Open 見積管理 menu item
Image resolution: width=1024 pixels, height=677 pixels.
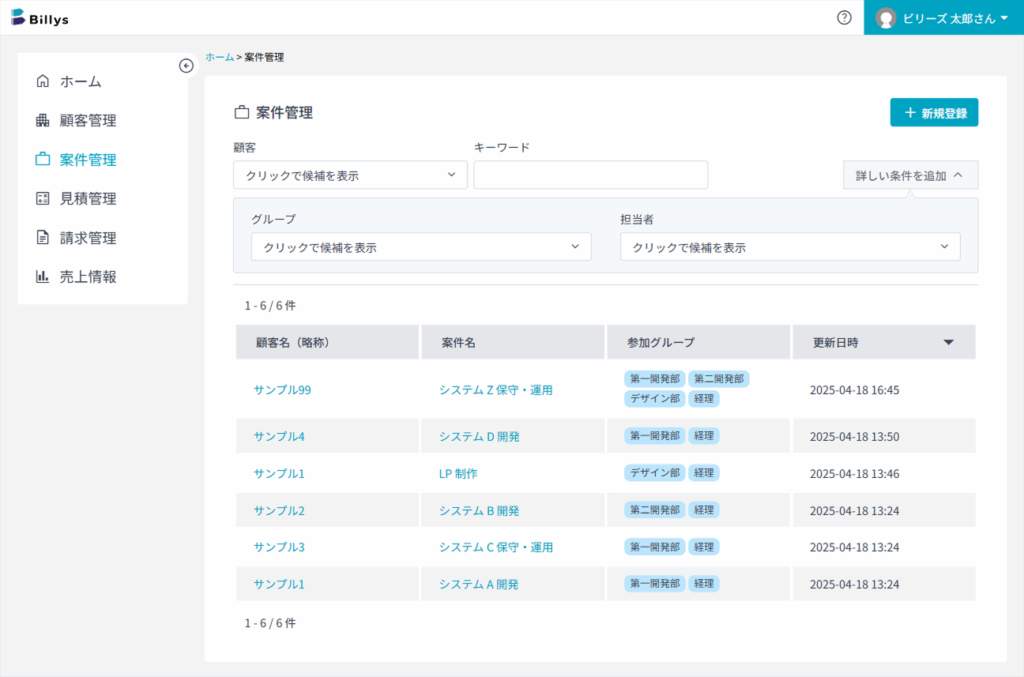pos(88,199)
